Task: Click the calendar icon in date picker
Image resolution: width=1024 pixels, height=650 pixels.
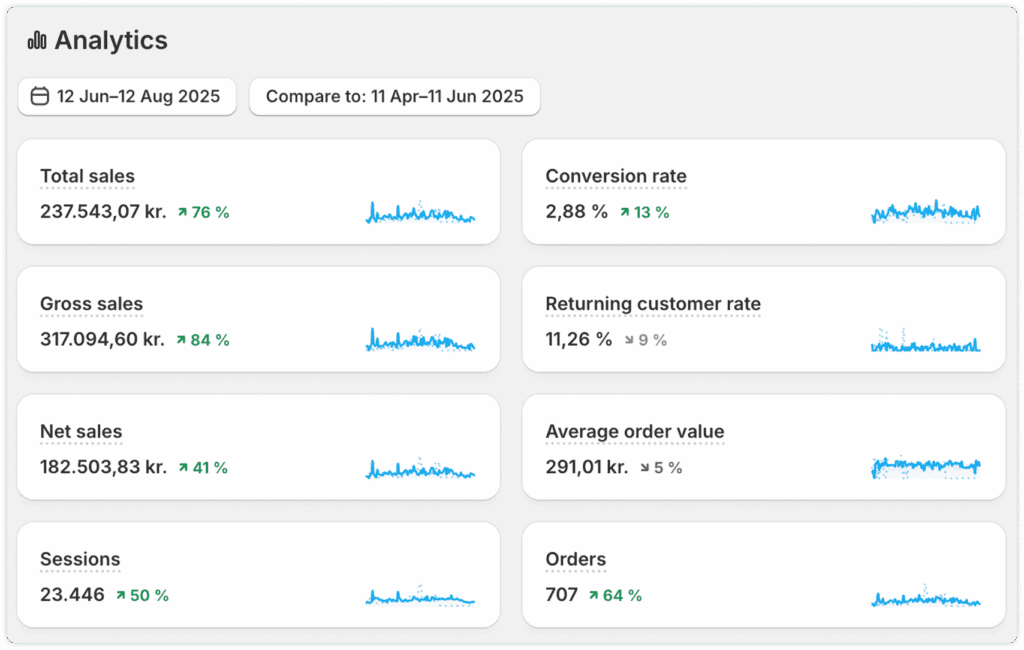Action: tap(40, 97)
